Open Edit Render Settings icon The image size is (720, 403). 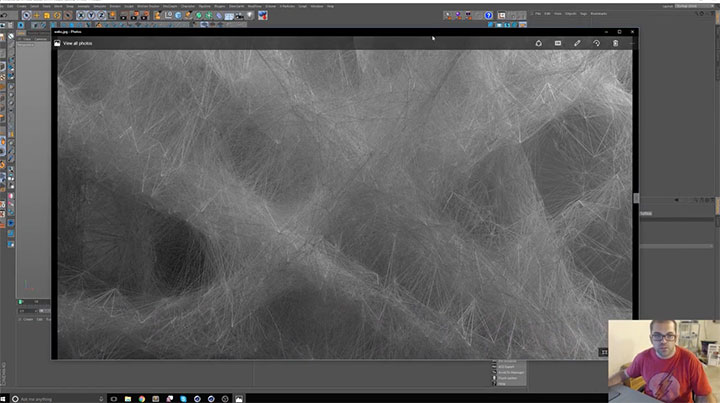[144, 16]
